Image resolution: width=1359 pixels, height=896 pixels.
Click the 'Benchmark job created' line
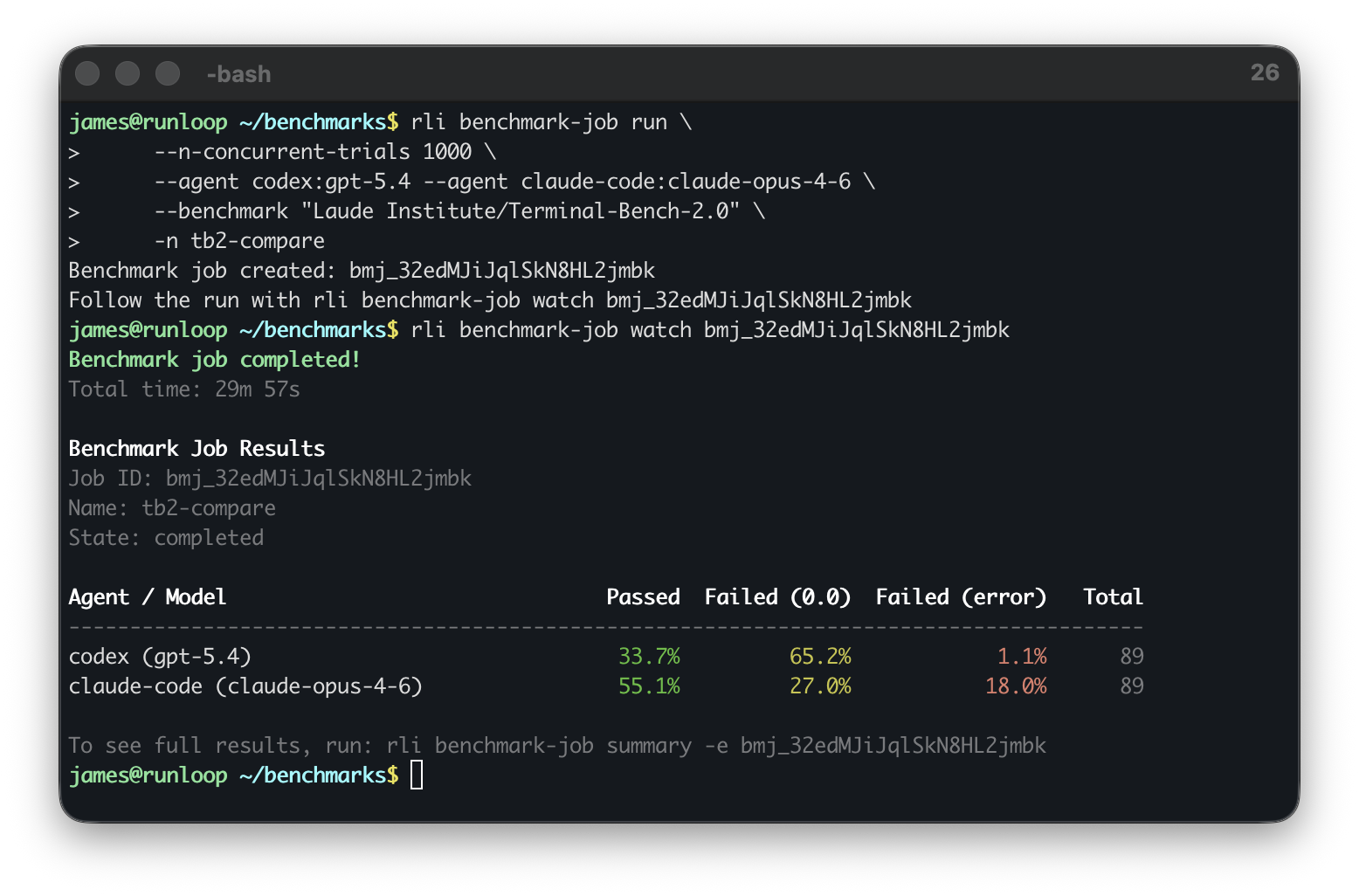[362, 271]
